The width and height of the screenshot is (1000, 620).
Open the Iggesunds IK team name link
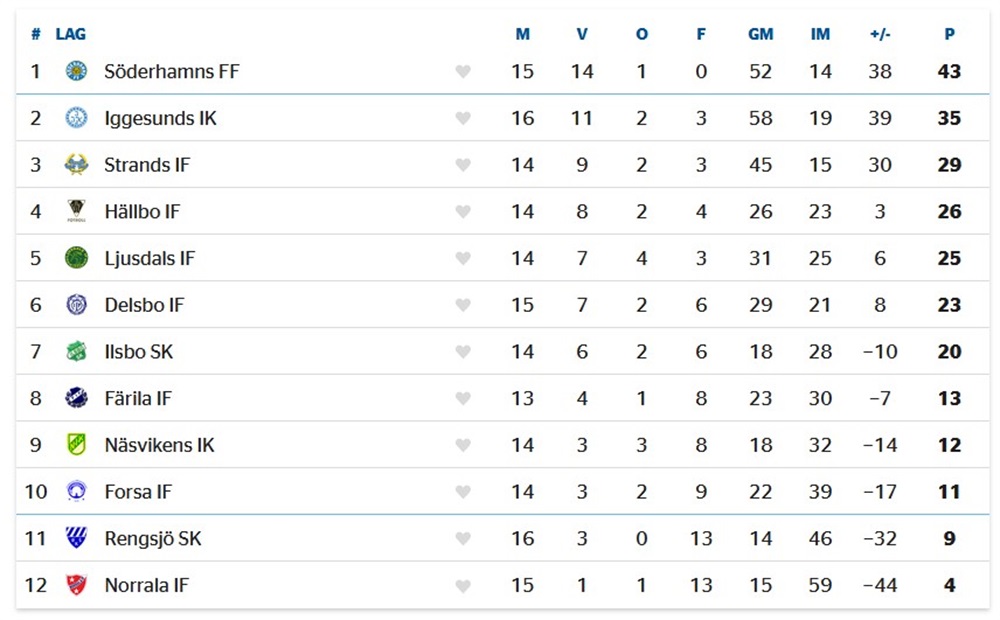[161, 119]
